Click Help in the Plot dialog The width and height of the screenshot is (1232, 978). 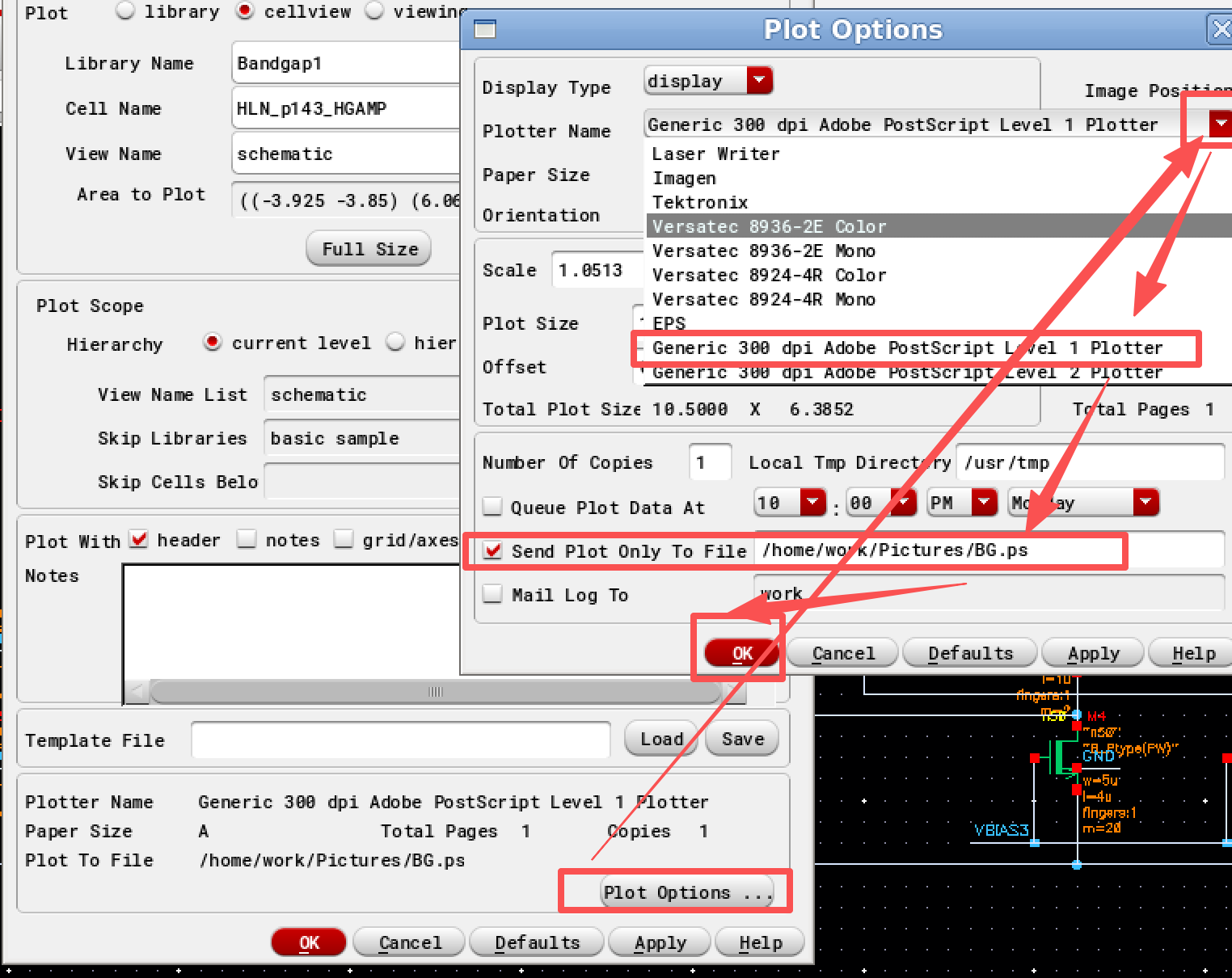click(760, 942)
